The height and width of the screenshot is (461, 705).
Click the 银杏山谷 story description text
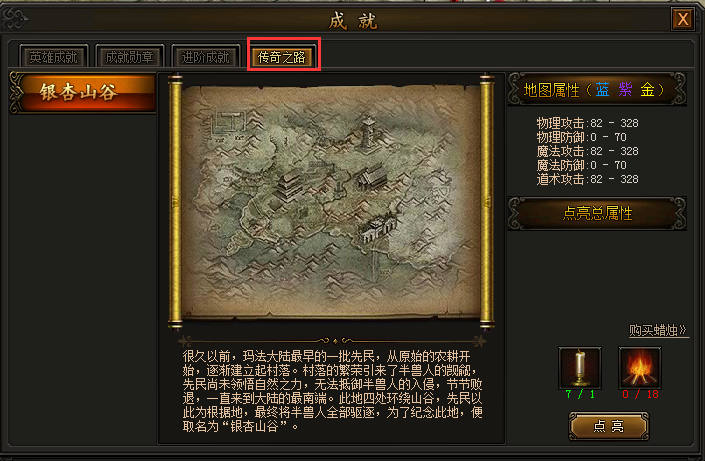(x=332, y=391)
